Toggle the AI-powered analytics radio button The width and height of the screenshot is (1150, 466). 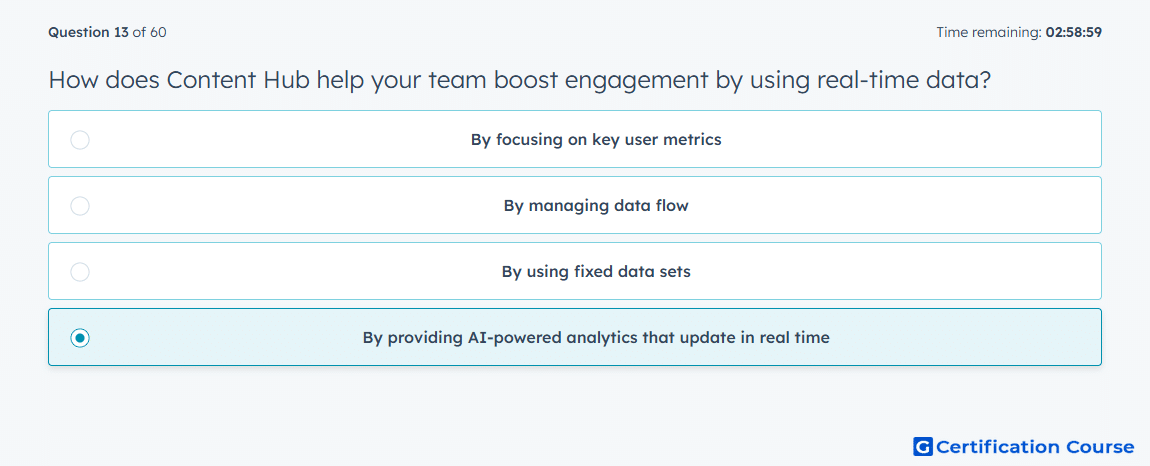click(x=80, y=338)
